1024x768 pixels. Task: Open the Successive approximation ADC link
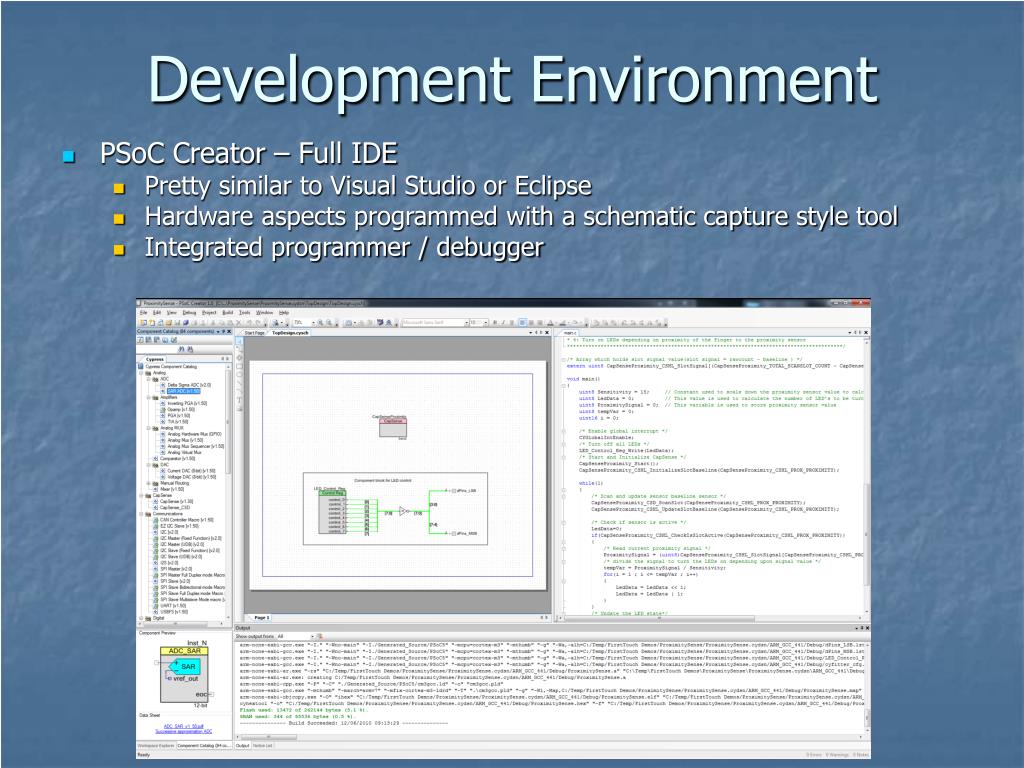(x=184, y=732)
